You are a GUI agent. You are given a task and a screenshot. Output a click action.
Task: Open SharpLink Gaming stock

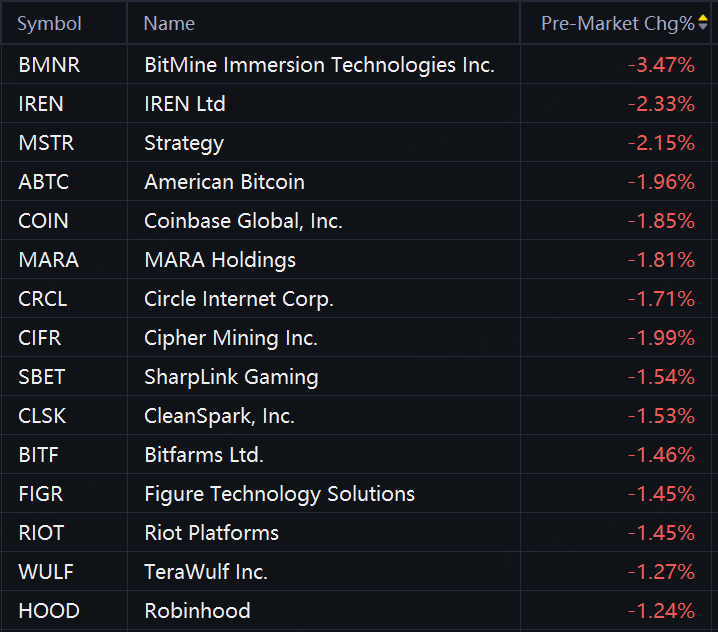(231, 377)
